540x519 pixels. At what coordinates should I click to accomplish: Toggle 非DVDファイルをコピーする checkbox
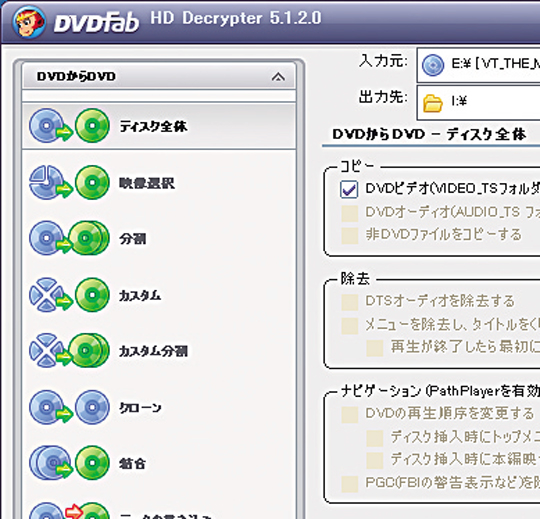(350, 236)
